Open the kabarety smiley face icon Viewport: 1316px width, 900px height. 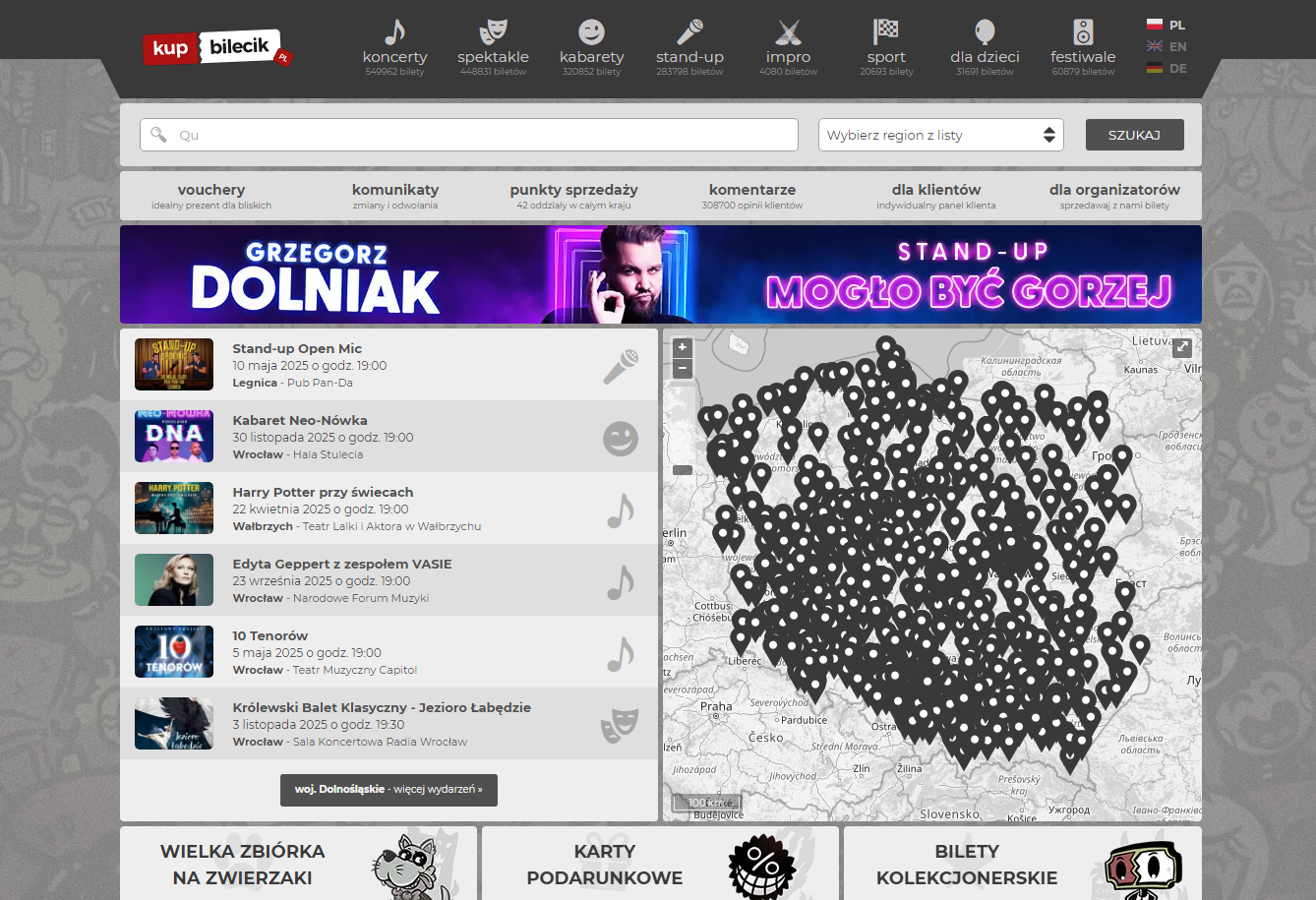[591, 31]
